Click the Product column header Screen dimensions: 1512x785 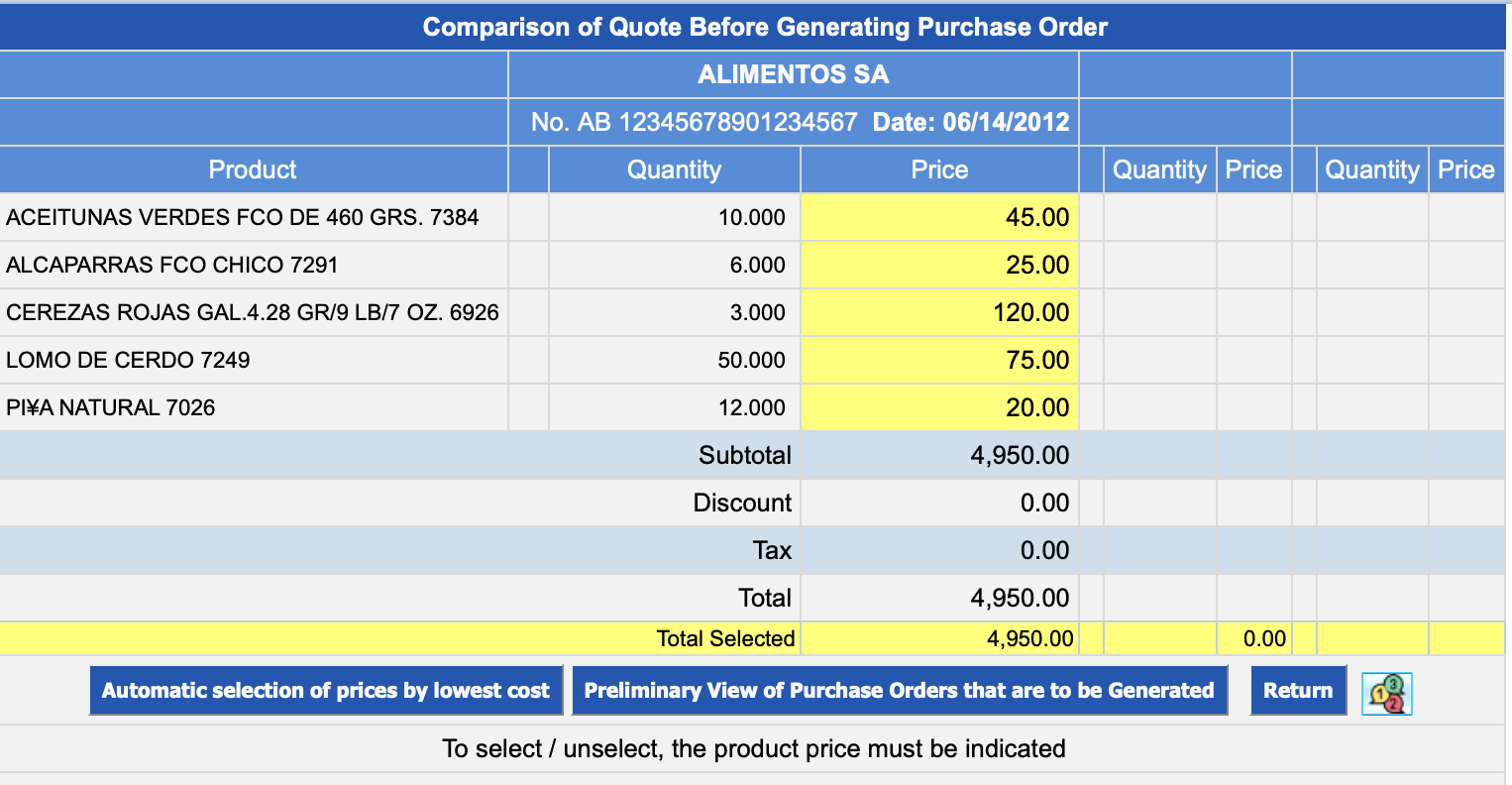click(253, 169)
